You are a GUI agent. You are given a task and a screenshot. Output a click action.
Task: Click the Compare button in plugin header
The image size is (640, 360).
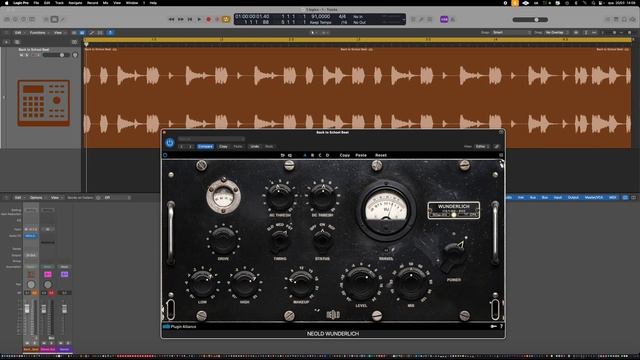[x=205, y=147]
